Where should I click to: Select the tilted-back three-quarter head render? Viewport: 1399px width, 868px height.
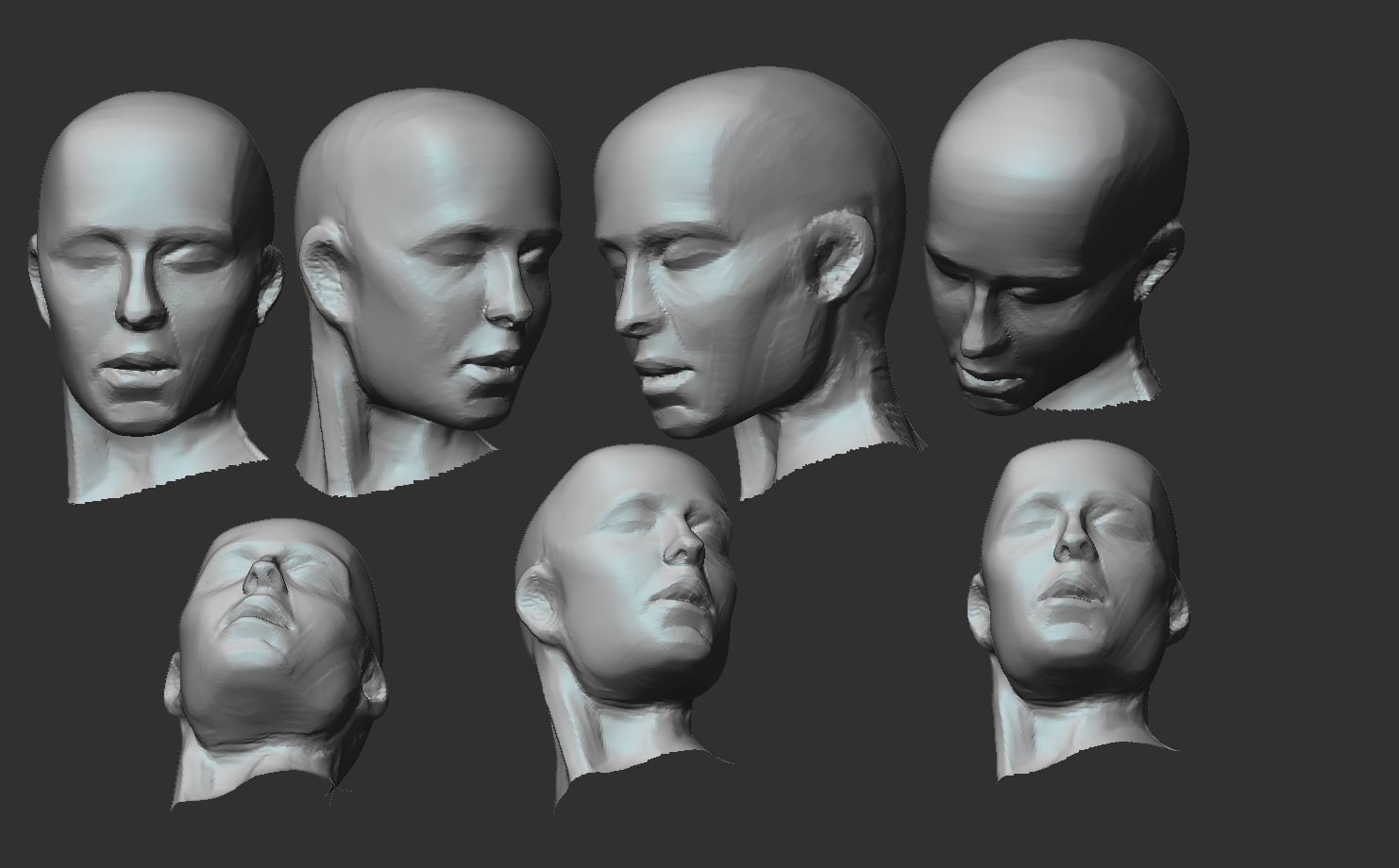coord(625,627)
